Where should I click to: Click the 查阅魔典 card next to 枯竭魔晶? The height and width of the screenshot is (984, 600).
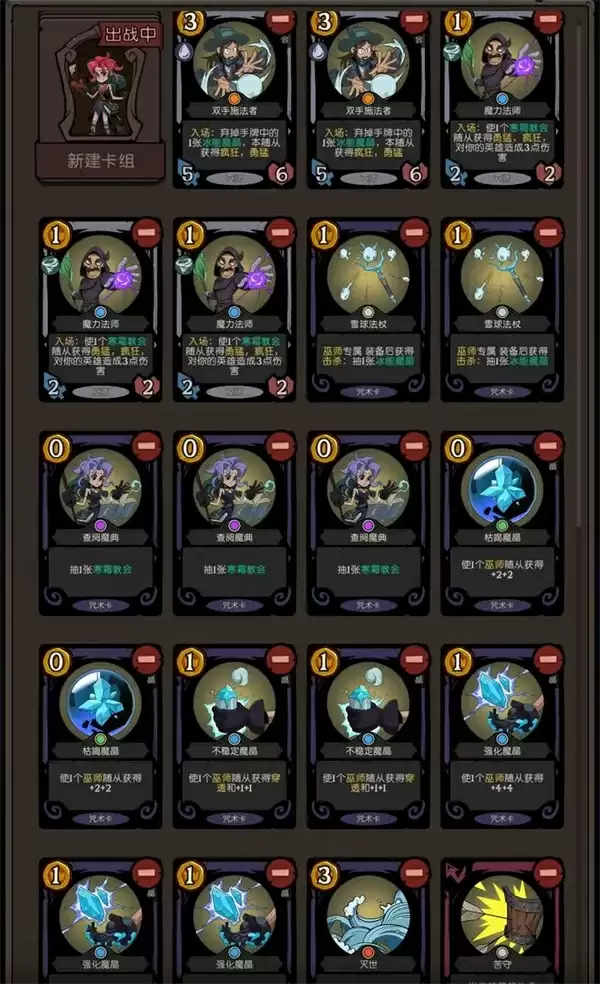click(x=368, y=523)
